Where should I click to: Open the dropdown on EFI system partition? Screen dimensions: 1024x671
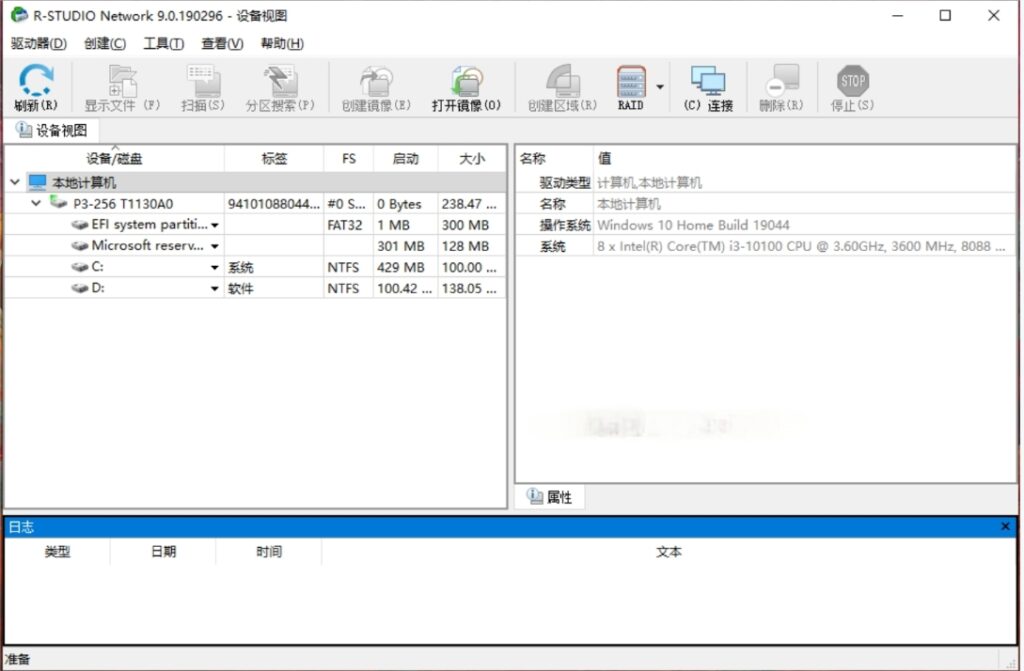[x=214, y=226]
